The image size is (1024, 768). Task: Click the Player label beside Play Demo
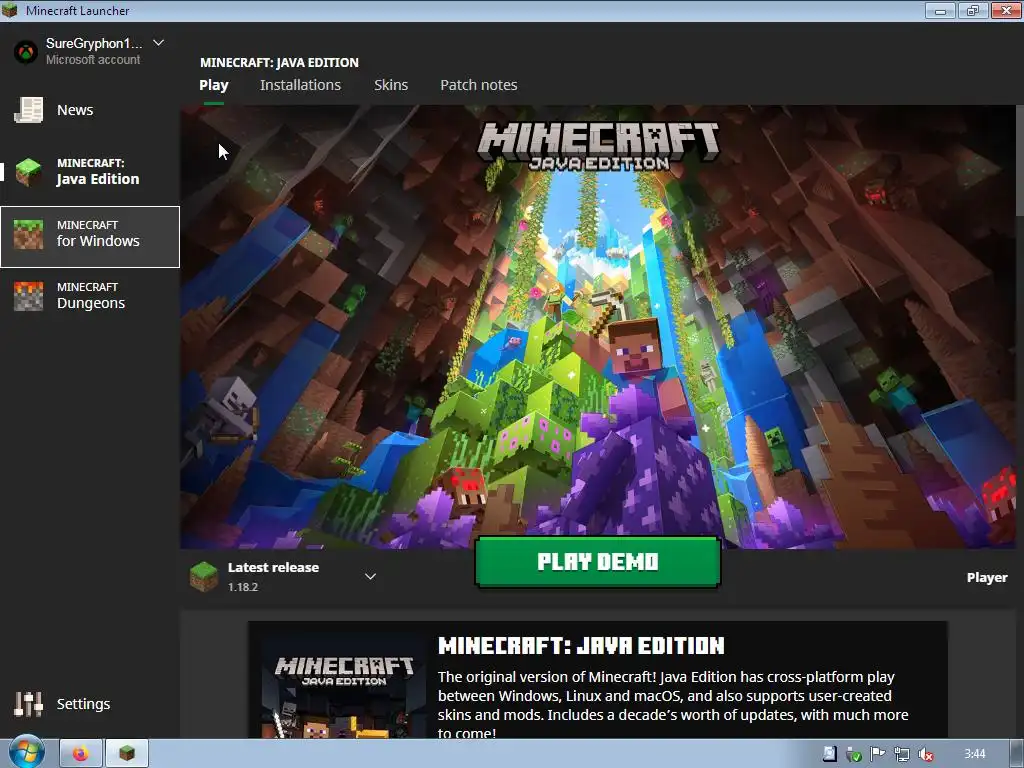(987, 577)
